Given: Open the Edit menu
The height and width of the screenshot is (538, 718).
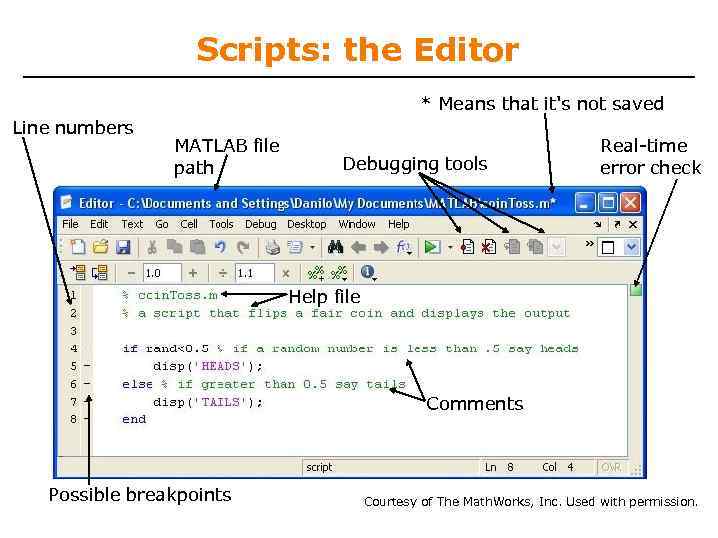Looking at the screenshot, I should pyautogui.click(x=99, y=224).
